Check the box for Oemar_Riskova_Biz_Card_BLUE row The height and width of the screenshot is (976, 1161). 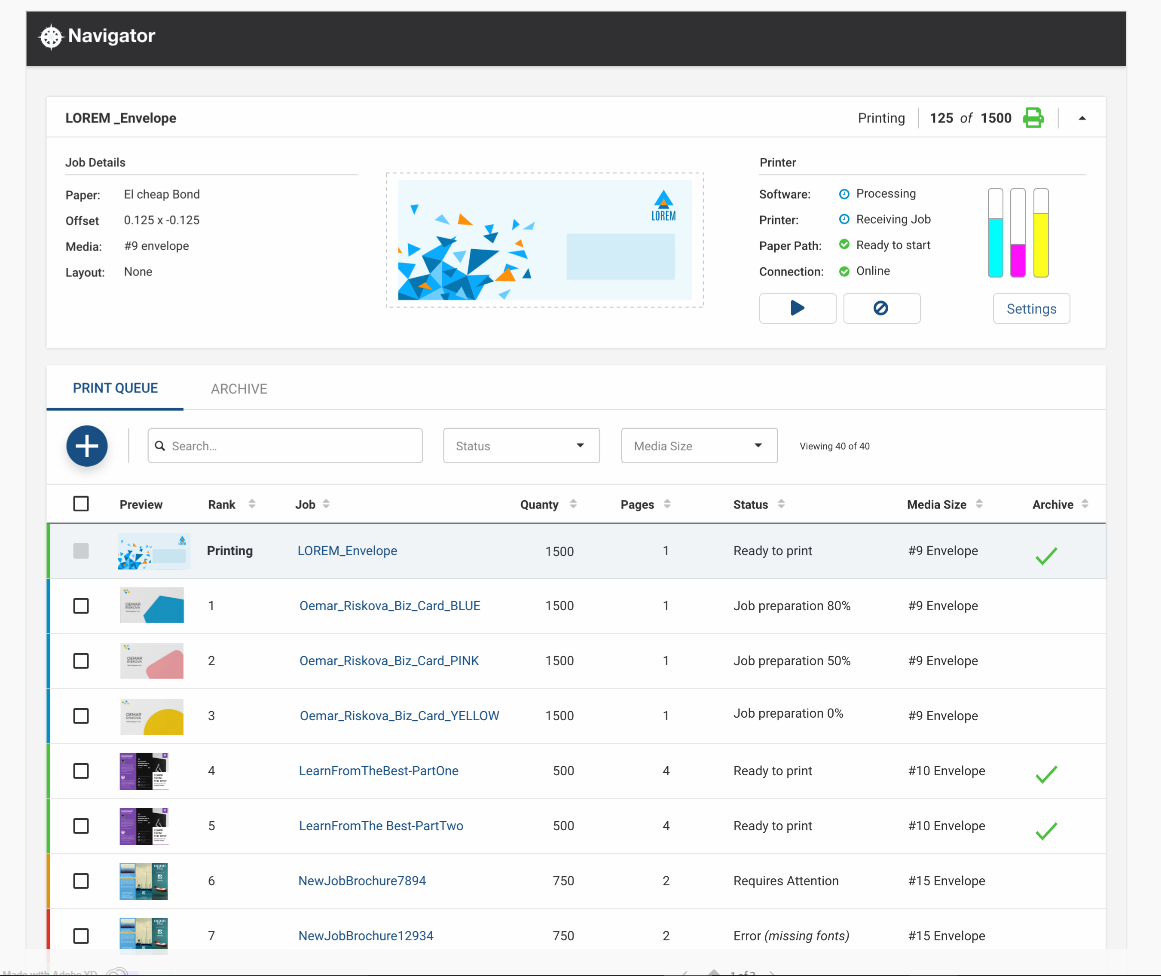pyautogui.click(x=81, y=606)
